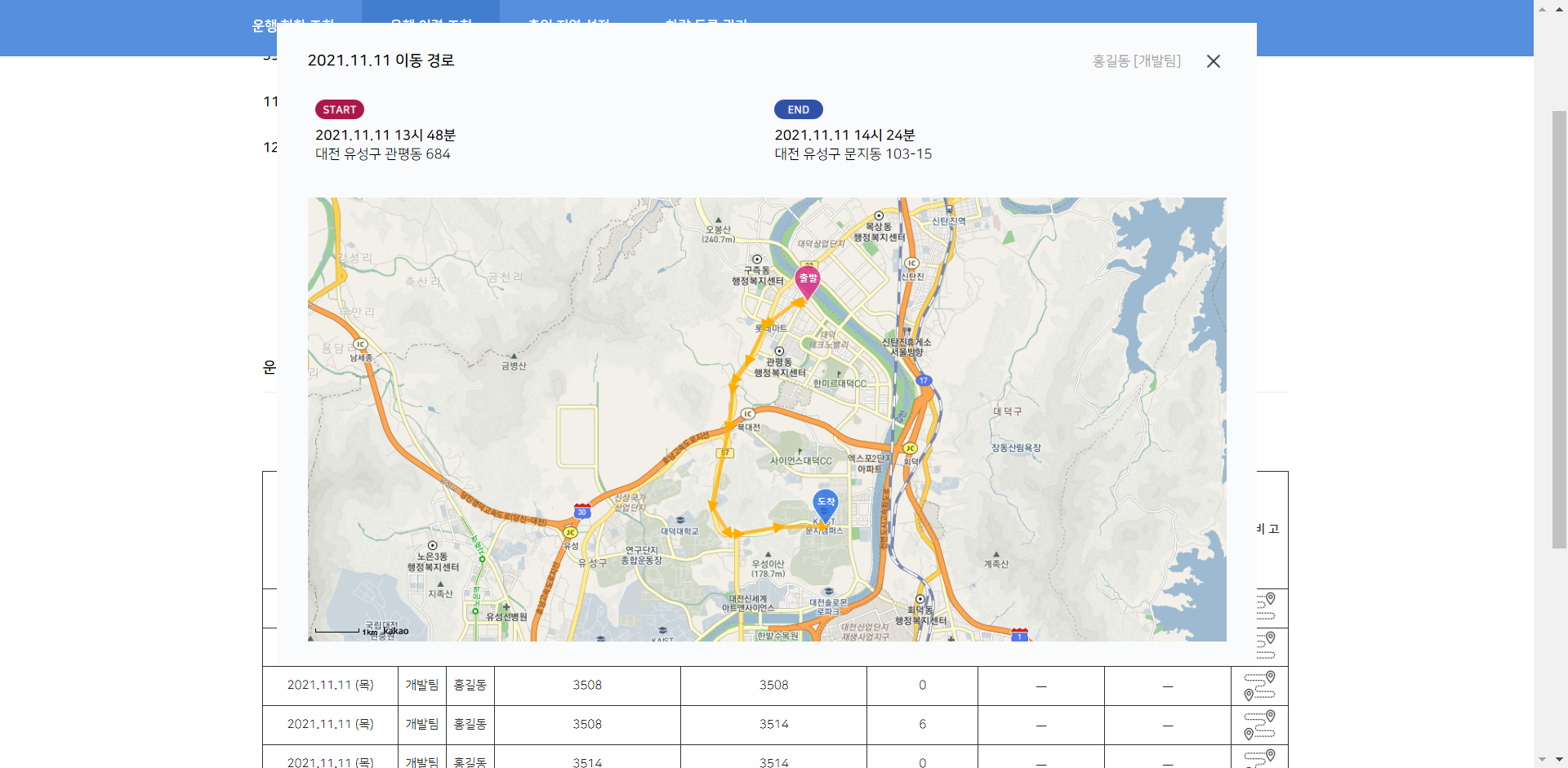Click the highway 30 shield on map
The image size is (1568, 768).
[581, 512]
